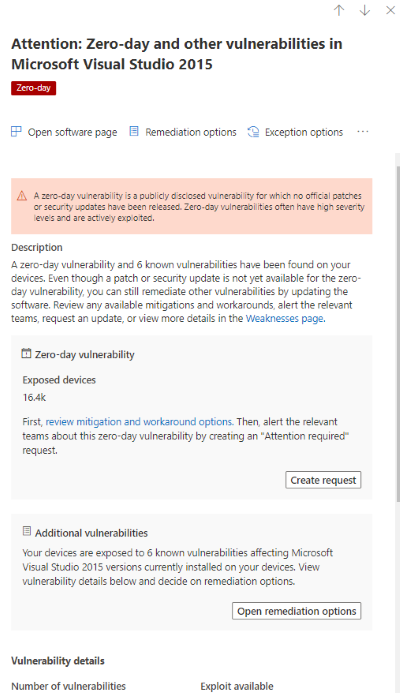The height and width of the screenshot is (693, 400).
Task: Click the warning triangle icon in banner
Action: 22,196
